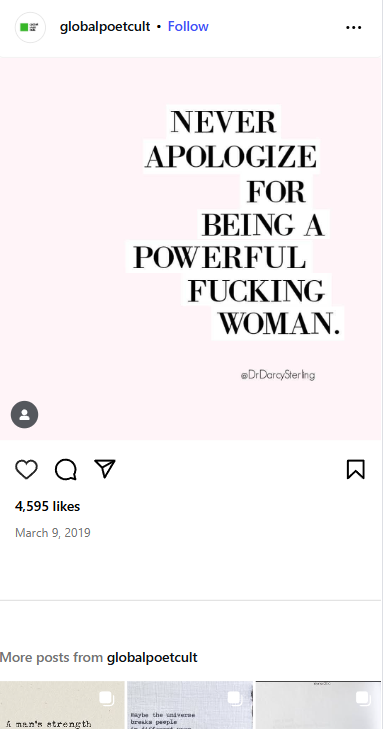The height and width of the screenshot is (729, 383).
Task: Click the carousel icon on first thumbnail
Action: point(106,698)
